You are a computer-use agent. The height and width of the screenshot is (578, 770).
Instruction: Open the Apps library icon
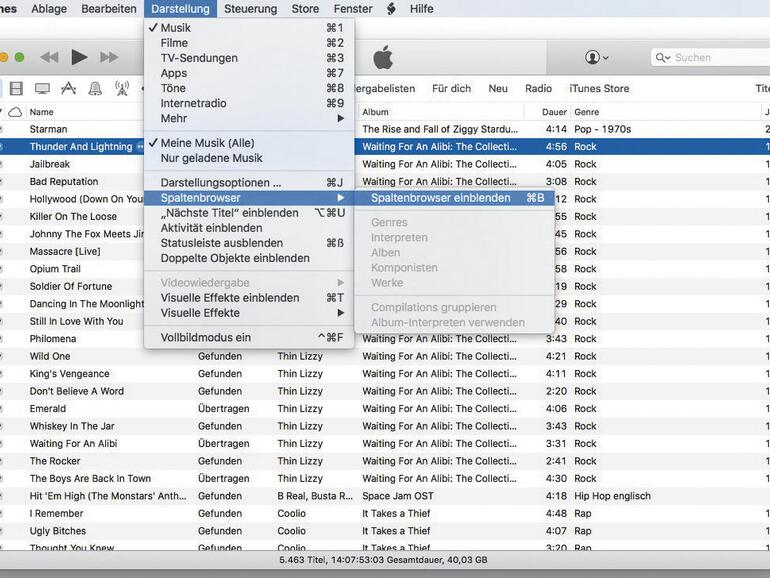coord(69,89)
